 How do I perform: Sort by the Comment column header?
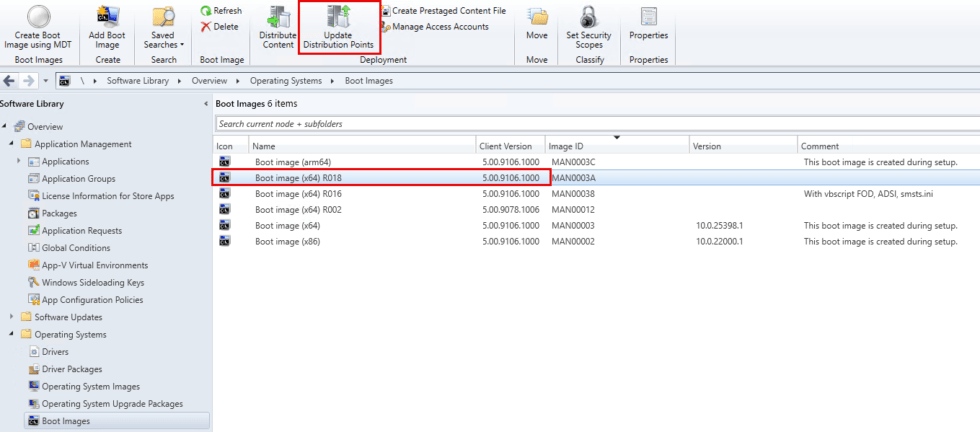(889, 146)
